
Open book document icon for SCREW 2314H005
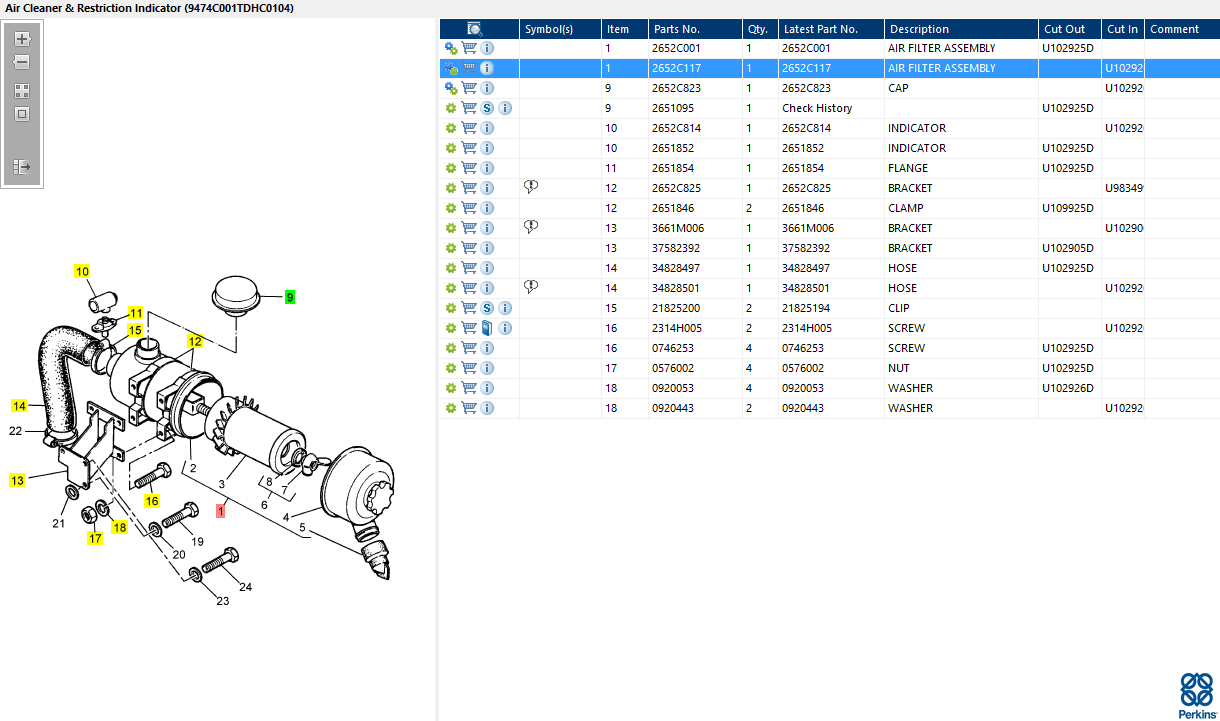487,328
